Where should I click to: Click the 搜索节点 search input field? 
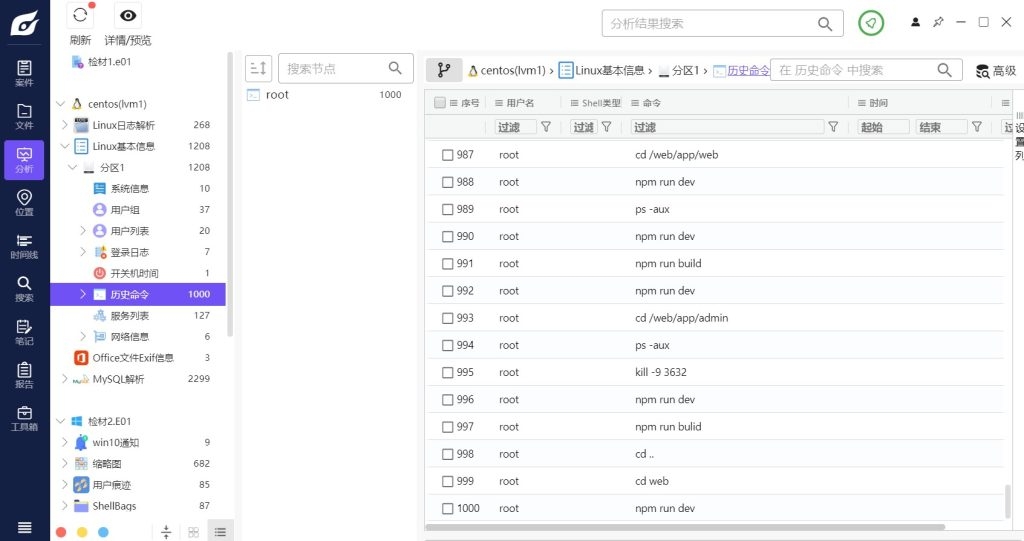click(335, 68)
